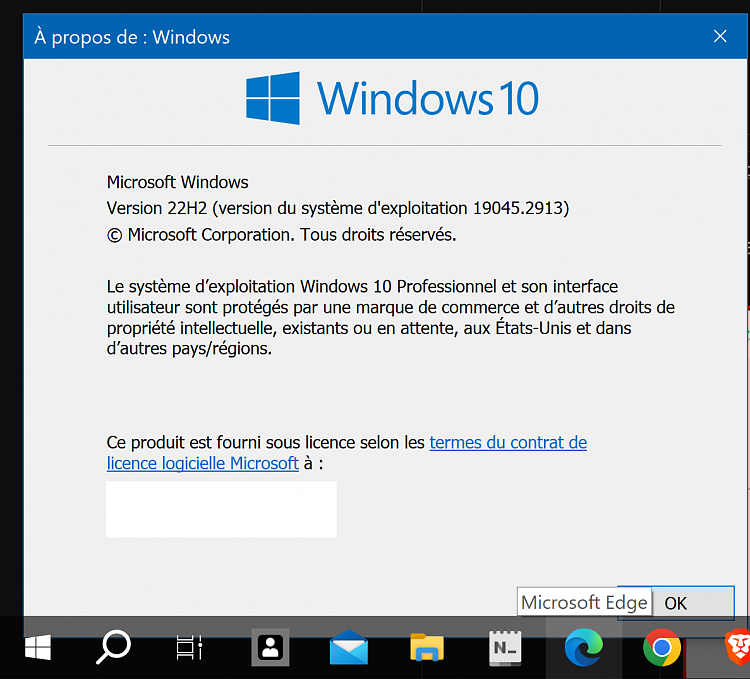Open Task View in taskbar
750x679 pixels.
pyautogui.click(x=189, y=647)
